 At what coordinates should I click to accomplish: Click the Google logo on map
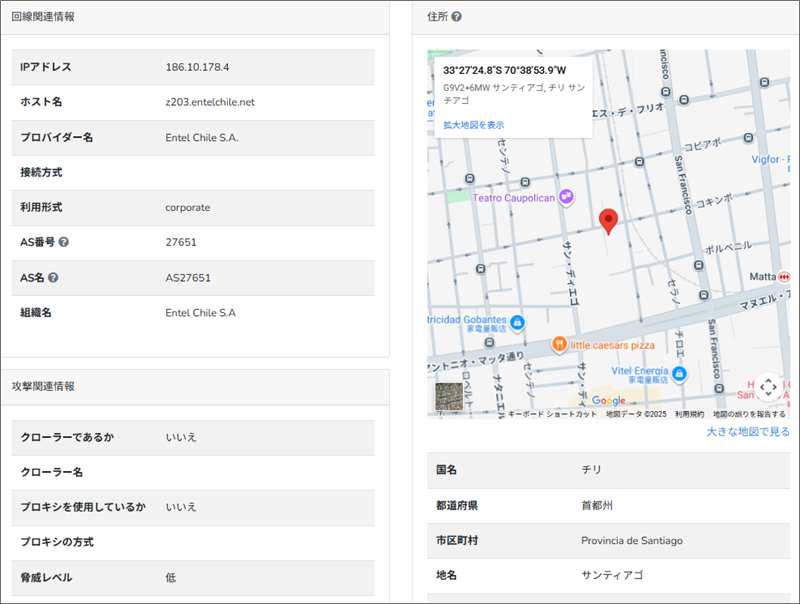[608, 401]
